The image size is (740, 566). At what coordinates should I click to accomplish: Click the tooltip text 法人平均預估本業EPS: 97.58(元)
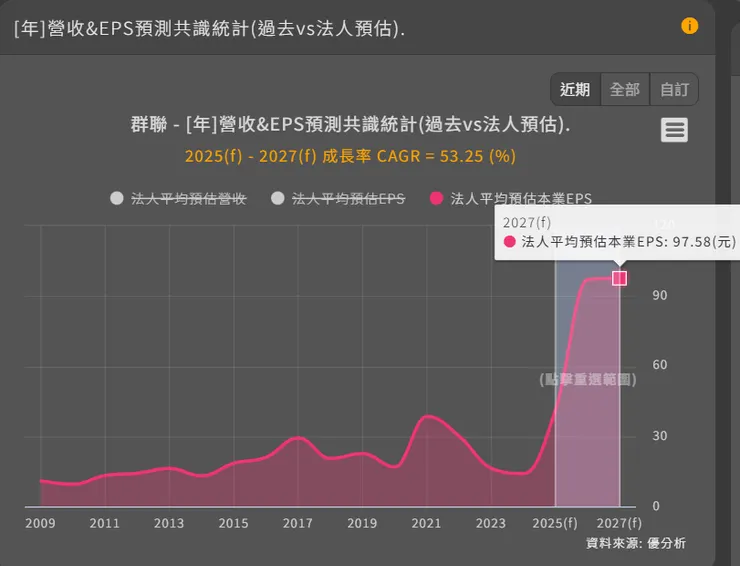(x=629, y=242)
